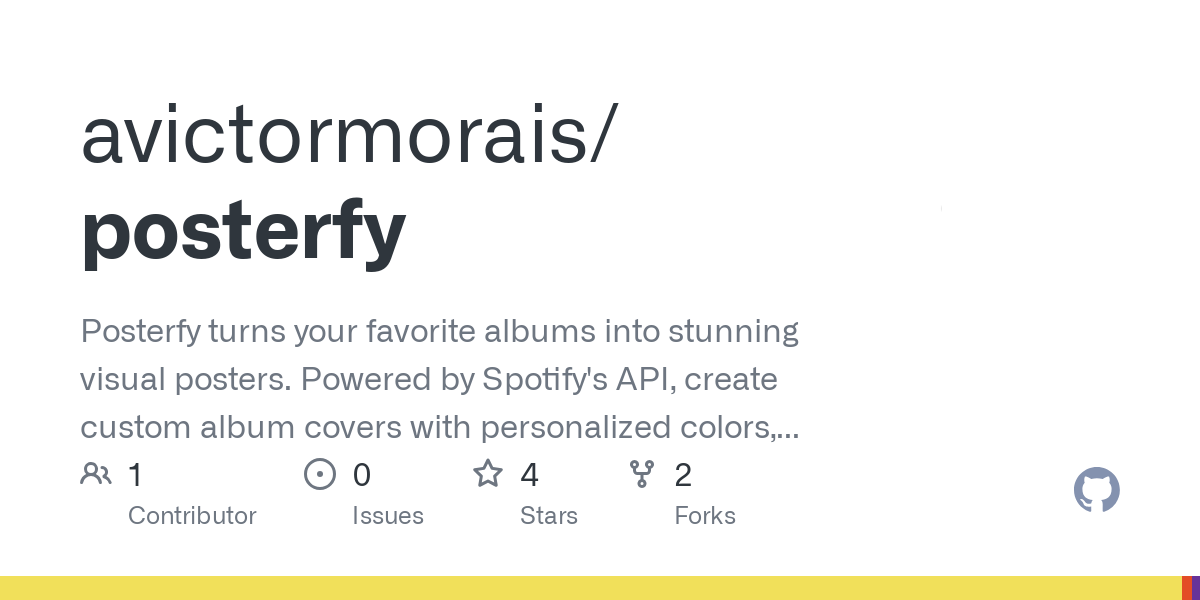This screenshot has height=600, width=1200.
Task: Click the Posterfy description paragraph
Action: pos(440,379)
